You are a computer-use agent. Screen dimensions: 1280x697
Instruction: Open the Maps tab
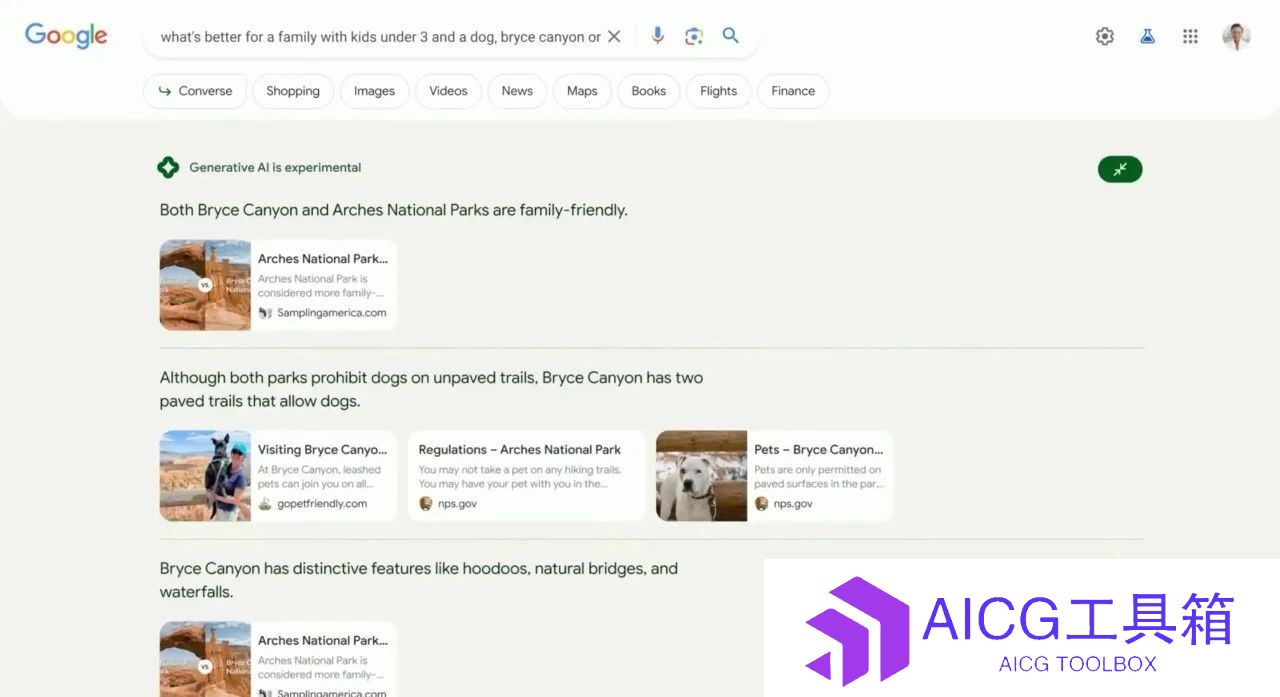point(582,91)
